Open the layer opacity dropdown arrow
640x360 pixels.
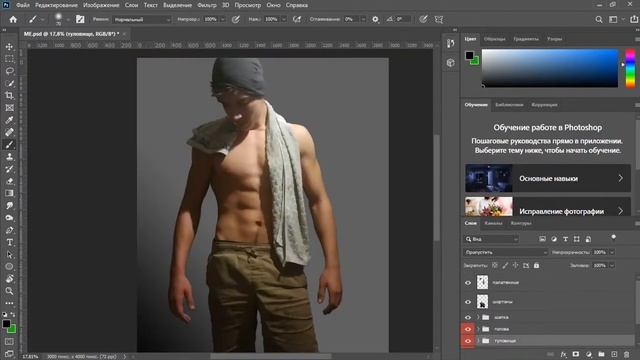pos(612,252)
